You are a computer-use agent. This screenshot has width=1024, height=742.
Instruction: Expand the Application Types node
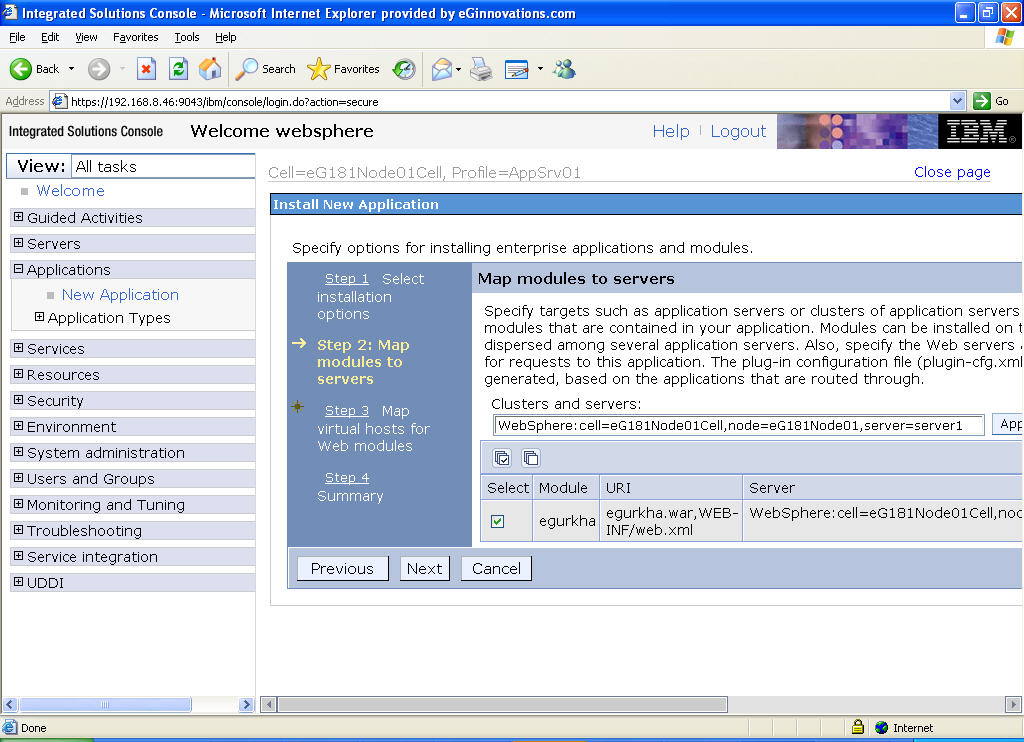[39, 317]
